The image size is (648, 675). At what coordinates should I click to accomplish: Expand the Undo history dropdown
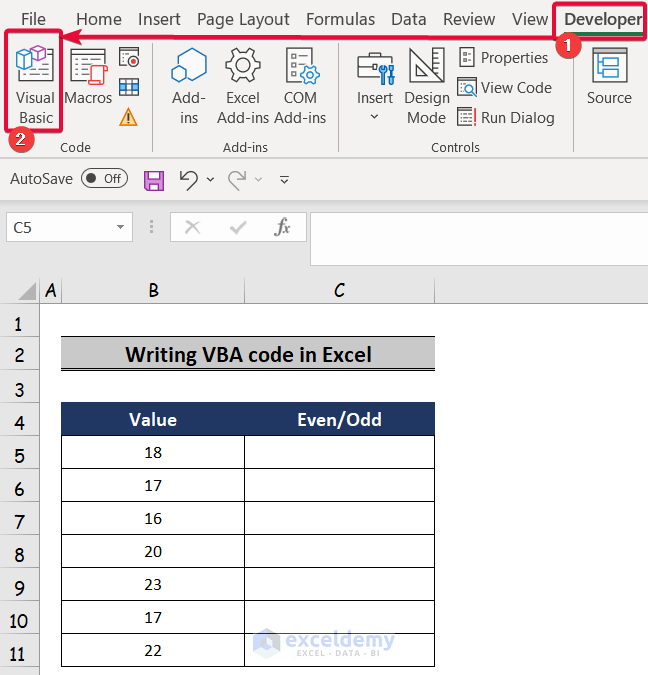(210, 180)
